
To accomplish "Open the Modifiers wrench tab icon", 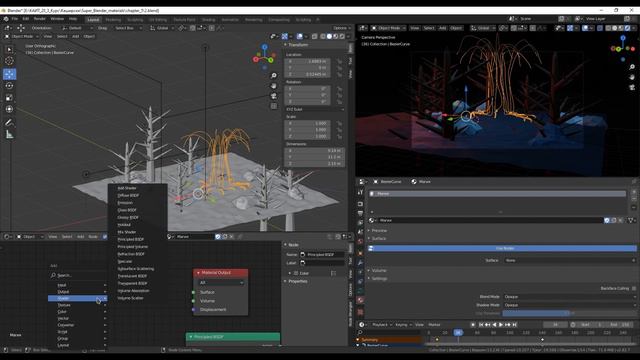I will point(360,262).
